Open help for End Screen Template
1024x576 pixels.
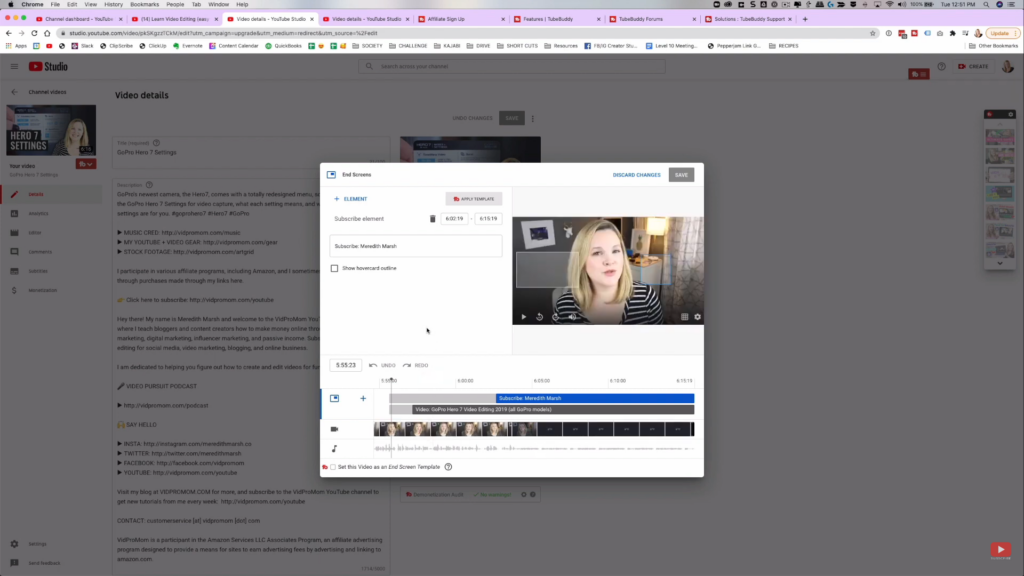tap(448, 467)
